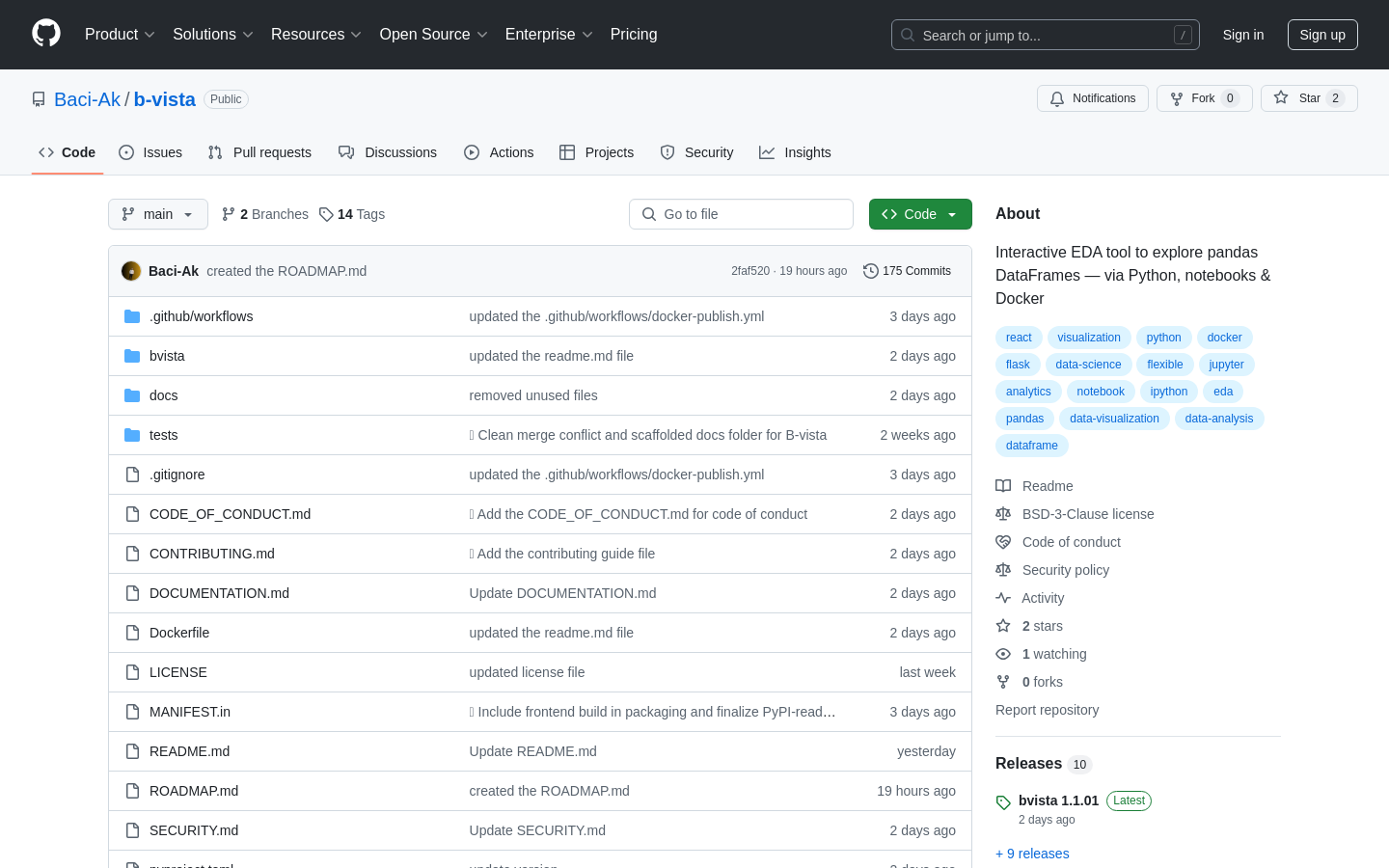This screenshot has width=1389, height=868.
Task: Open the Pricing page
Action: [x=634, y=34]
